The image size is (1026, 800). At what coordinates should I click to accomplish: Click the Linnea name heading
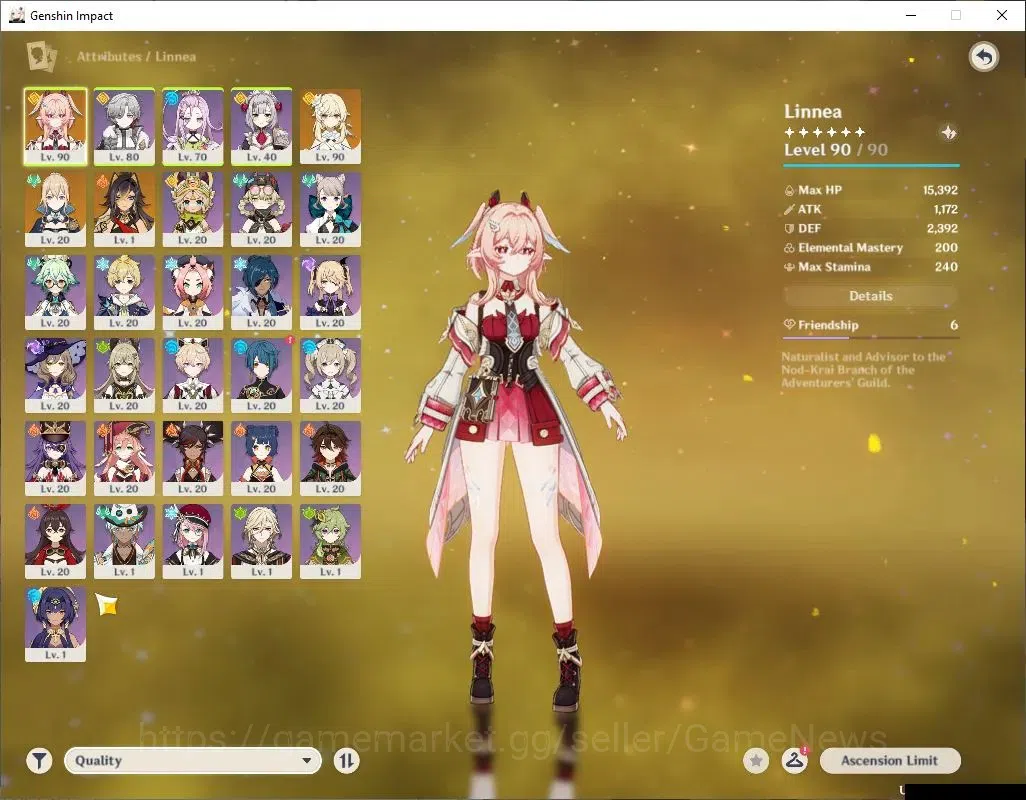pyautogui.click(x=813, y=111)
